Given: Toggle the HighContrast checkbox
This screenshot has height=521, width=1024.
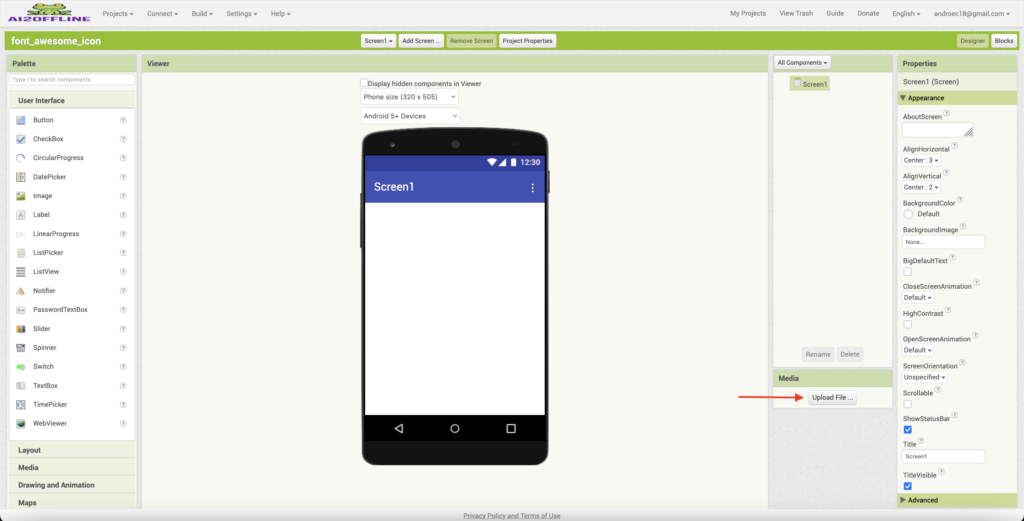Looking at the screenshot, I should (x=907, y=324).
